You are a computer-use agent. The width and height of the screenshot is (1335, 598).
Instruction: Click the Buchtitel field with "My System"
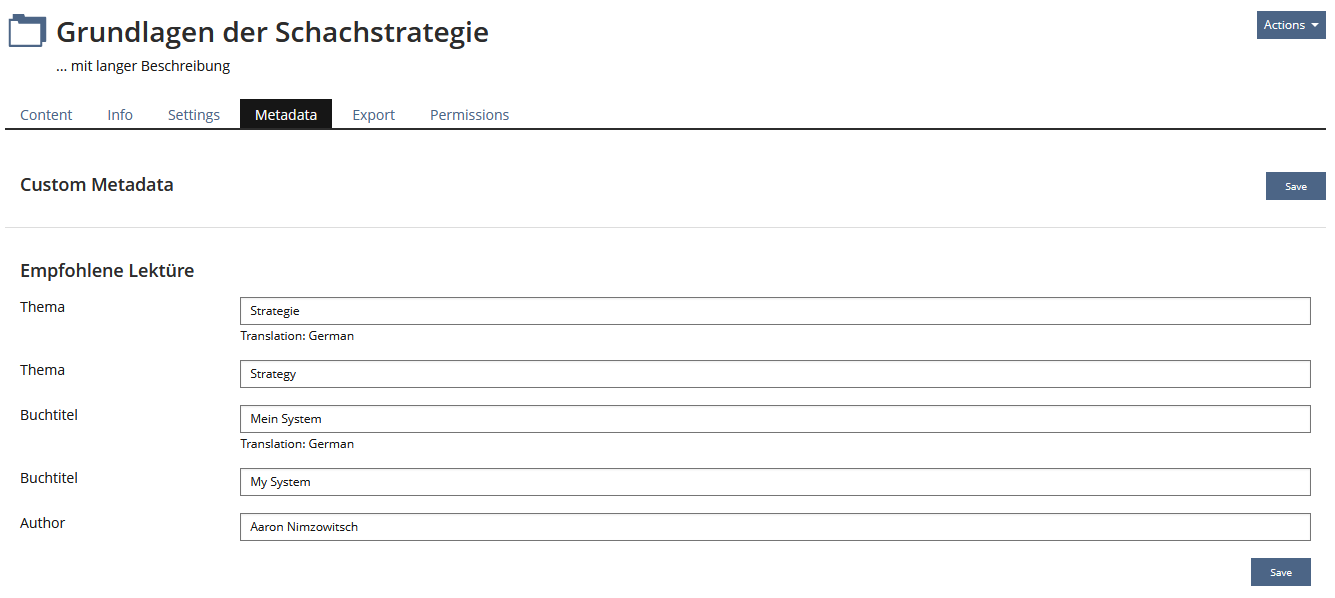point(775,482)
